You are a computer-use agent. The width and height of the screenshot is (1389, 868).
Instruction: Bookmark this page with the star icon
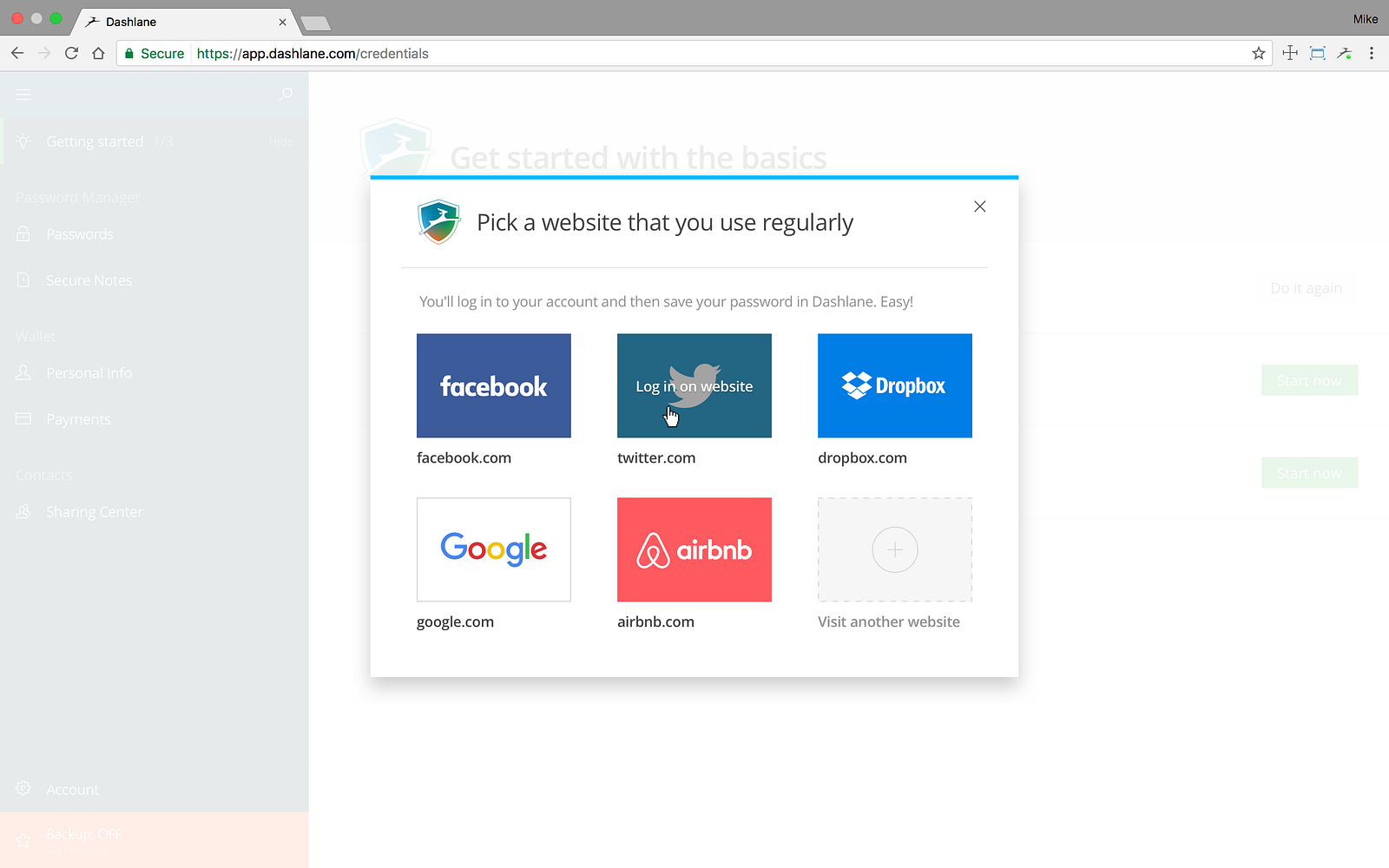(1259, 53)
